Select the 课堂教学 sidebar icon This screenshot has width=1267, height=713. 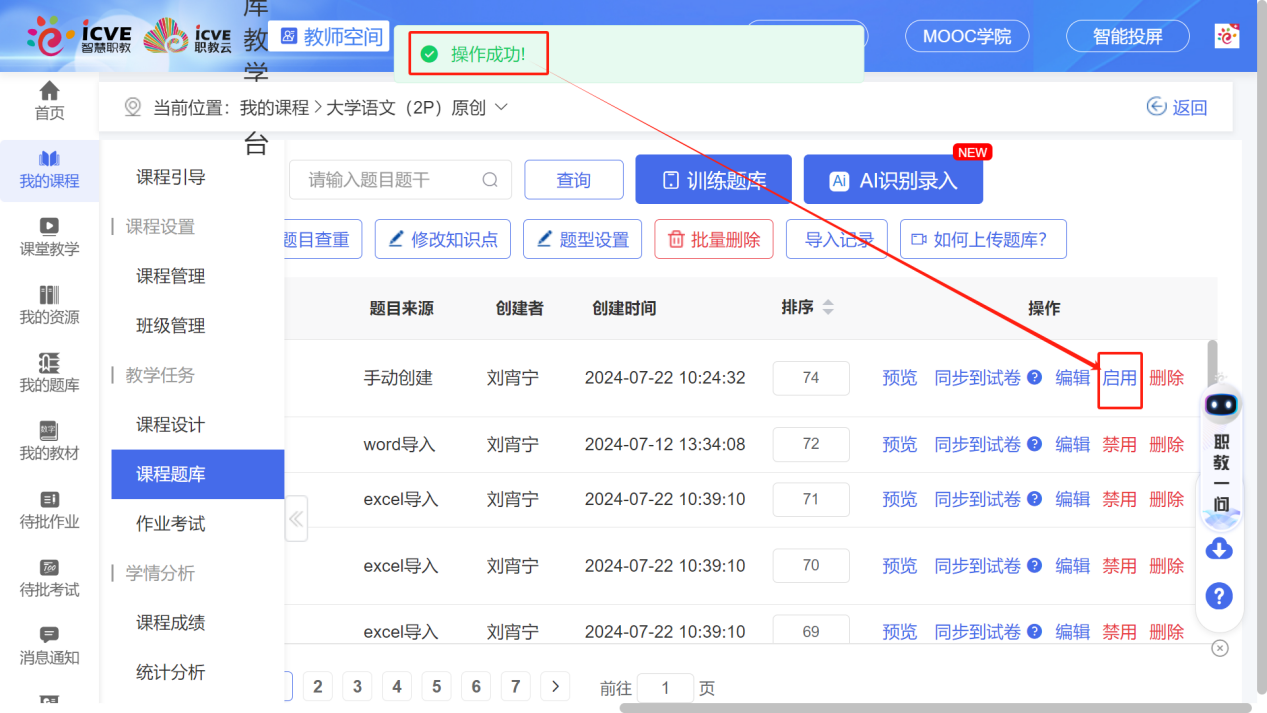[48, 237]
